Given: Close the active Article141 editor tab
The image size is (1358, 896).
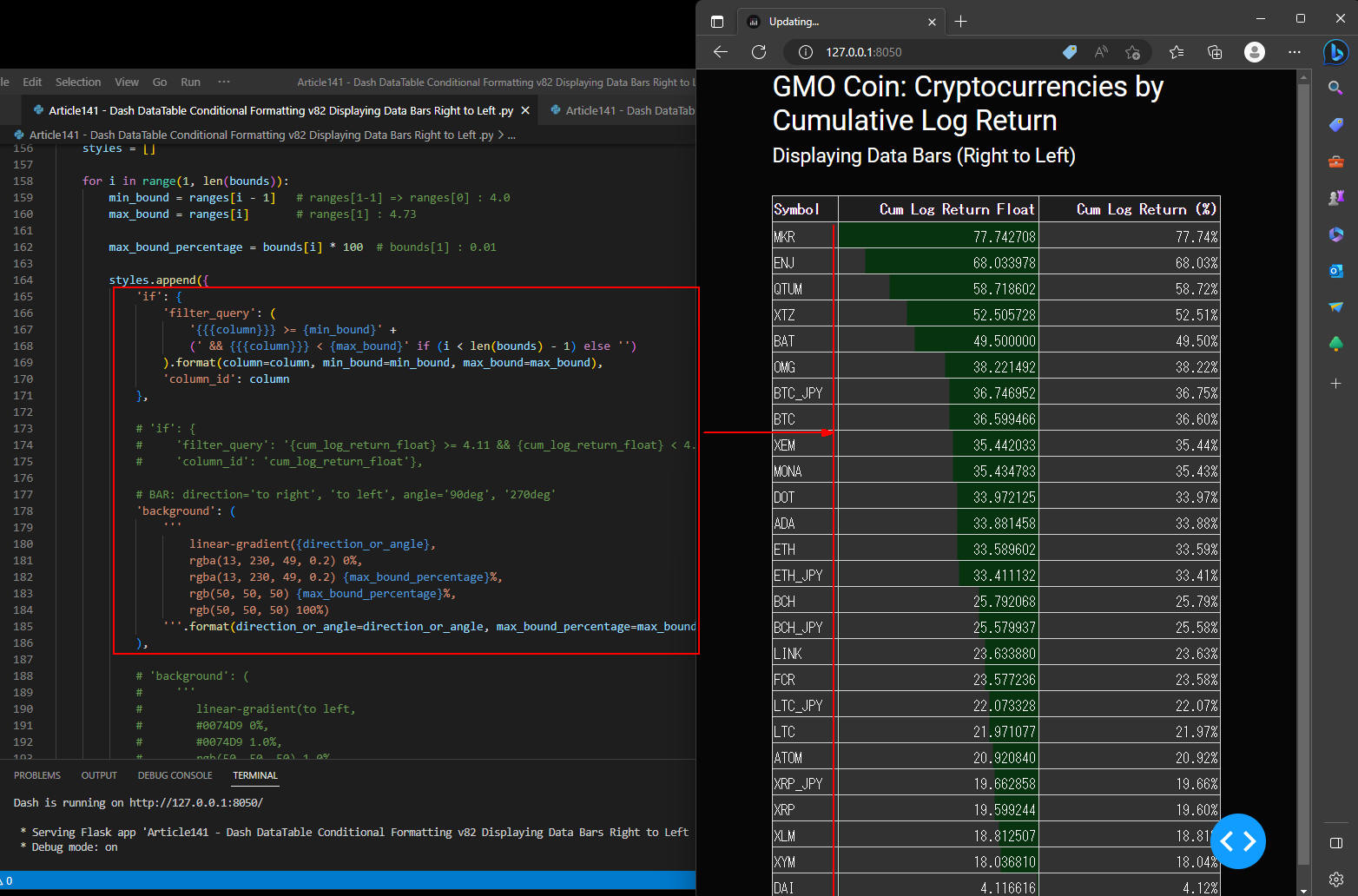Looking at the screenshot, I should pos(525,110).
